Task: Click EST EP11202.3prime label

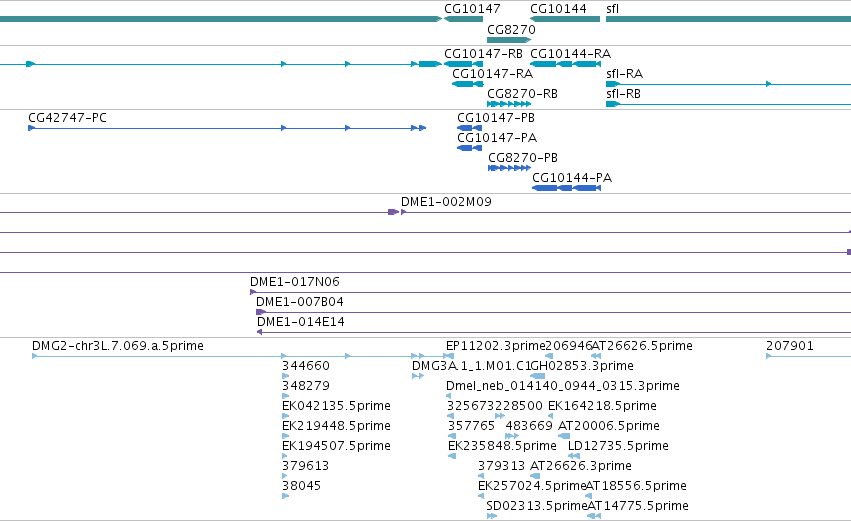Action: coord(495,346)
